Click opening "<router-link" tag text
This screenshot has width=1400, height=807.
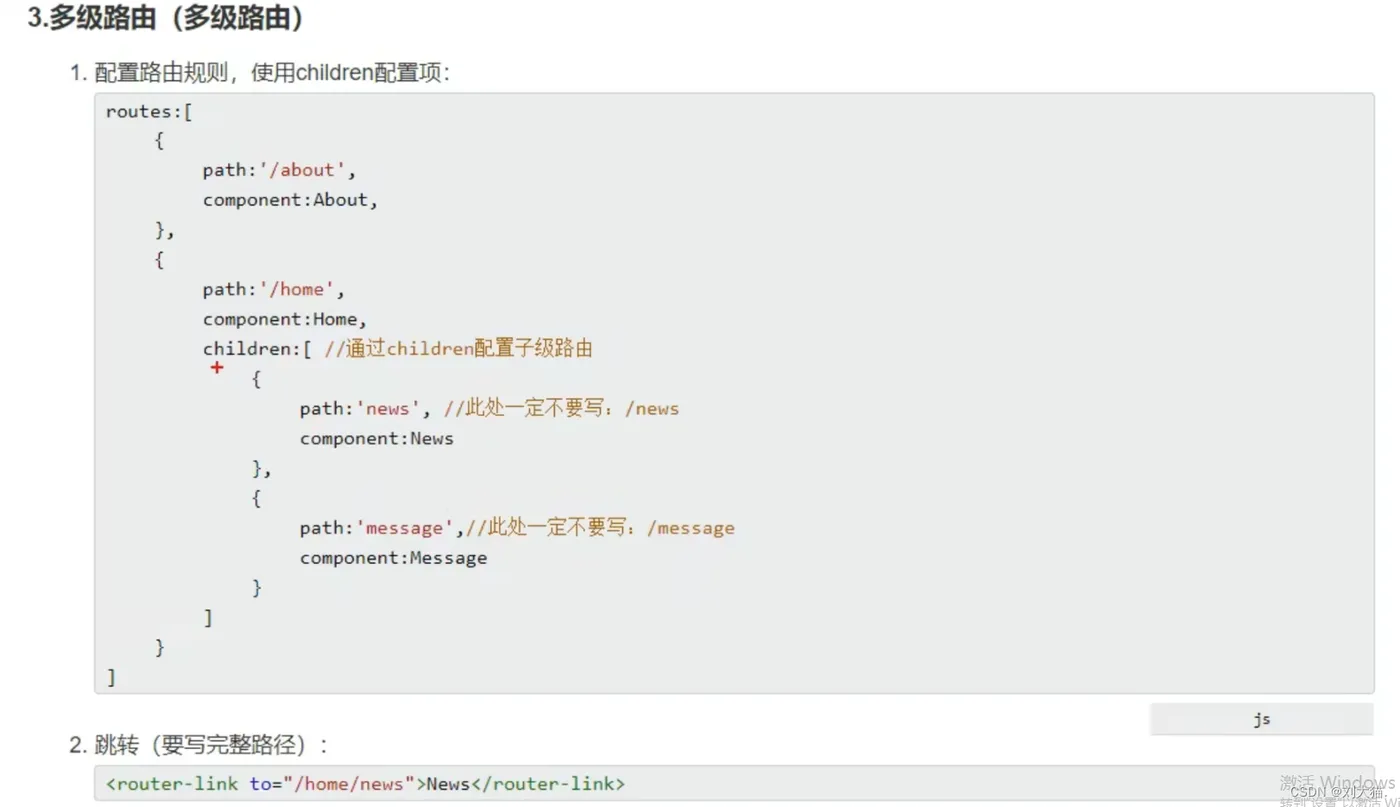172,784
